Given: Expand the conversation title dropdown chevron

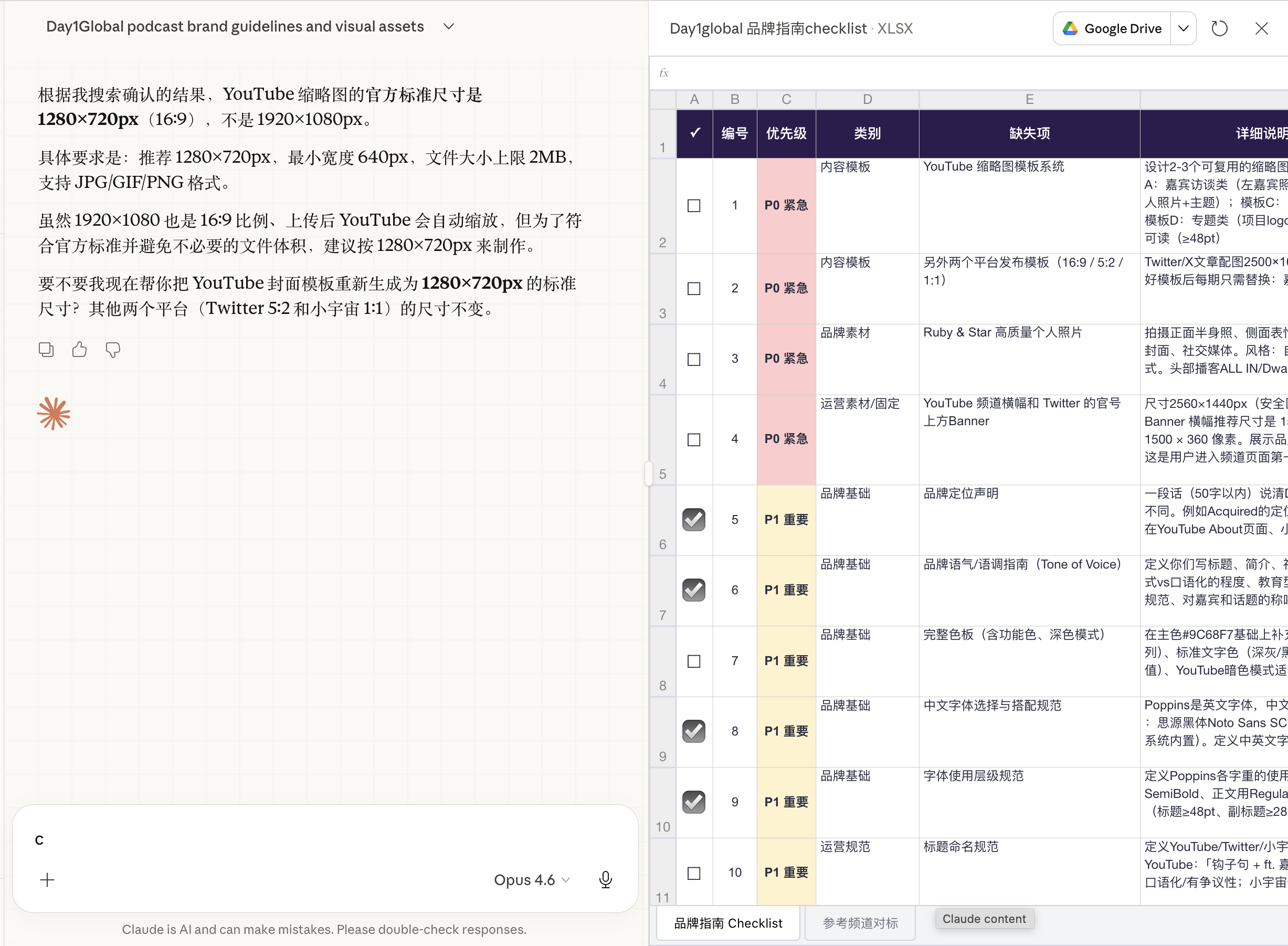Looking at the screenshot, I should point(449,26).
